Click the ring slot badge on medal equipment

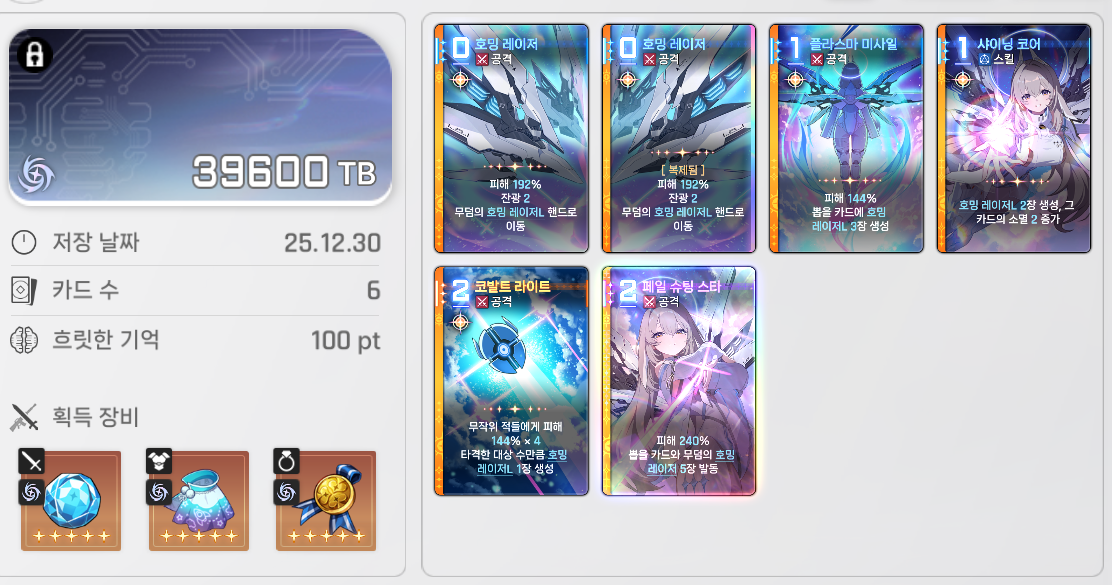click(x=287, y=462)
